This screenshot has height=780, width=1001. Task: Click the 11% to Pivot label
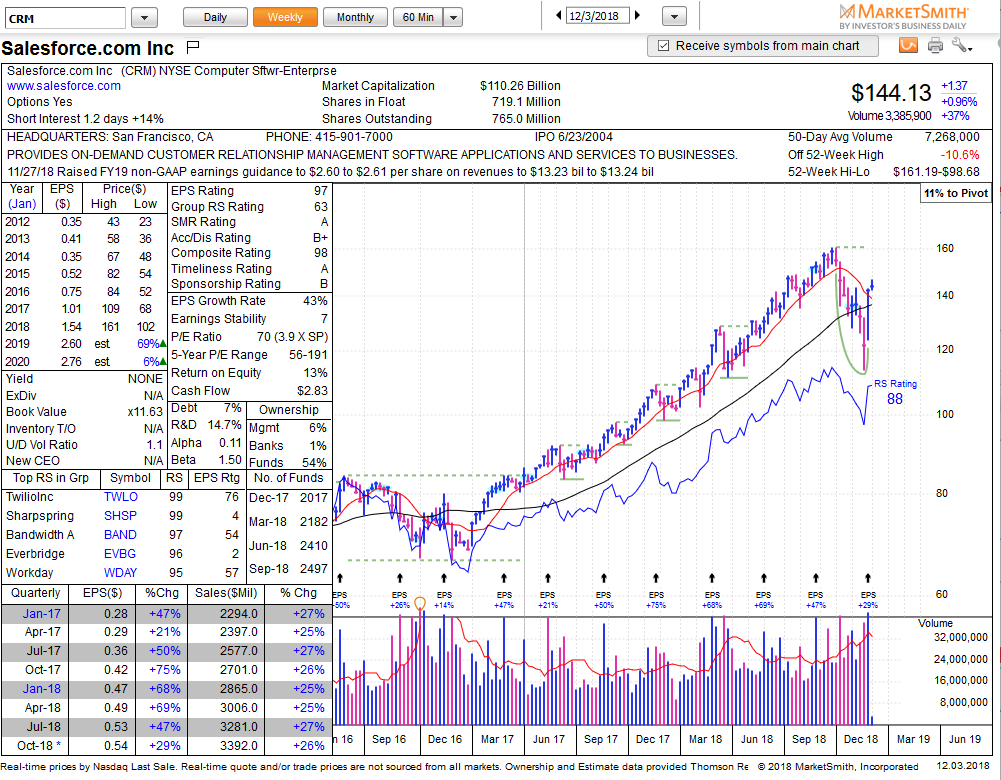(x=956, y=193)
